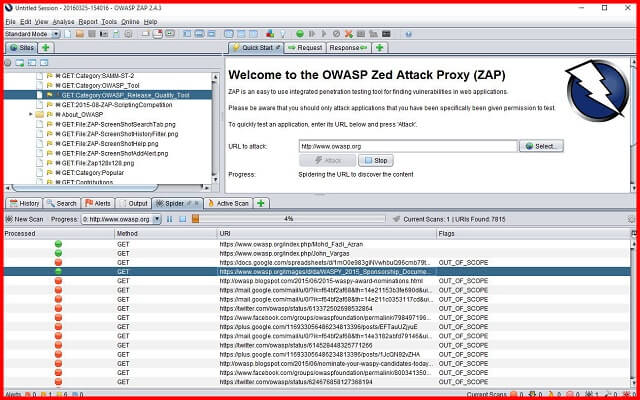This screenshot has height=400, width=640.
Task: Toggle break on all requests green circle
Action: (300, 34)
